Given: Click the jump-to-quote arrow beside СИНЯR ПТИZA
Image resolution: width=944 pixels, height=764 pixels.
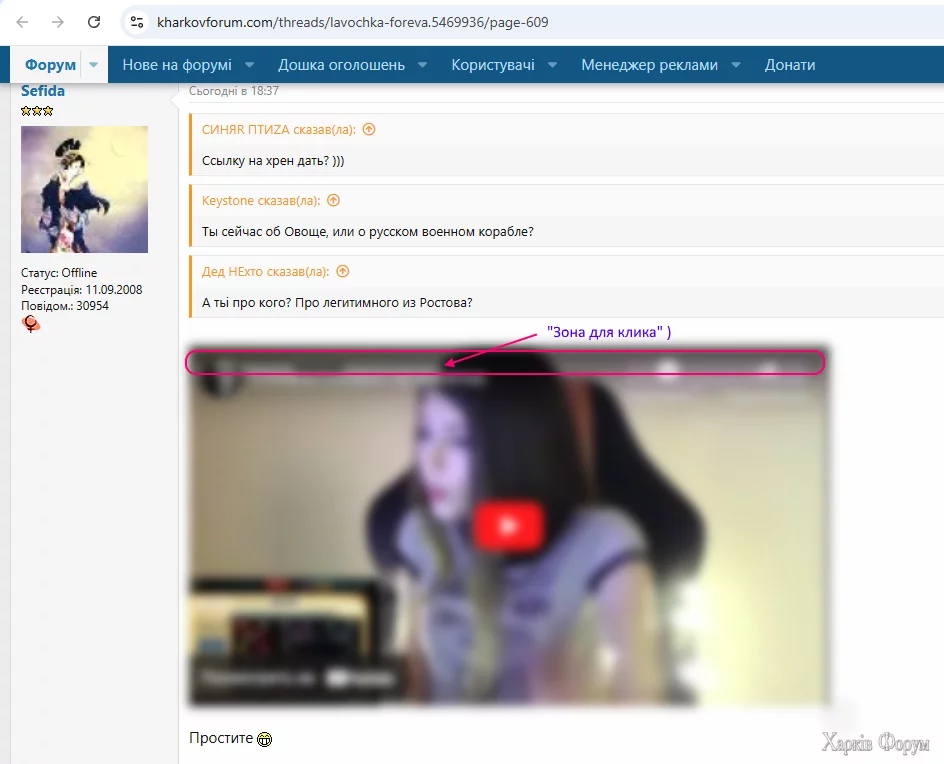Looking at the screenshot, I should pyautogui.click(x=368, y=129).
